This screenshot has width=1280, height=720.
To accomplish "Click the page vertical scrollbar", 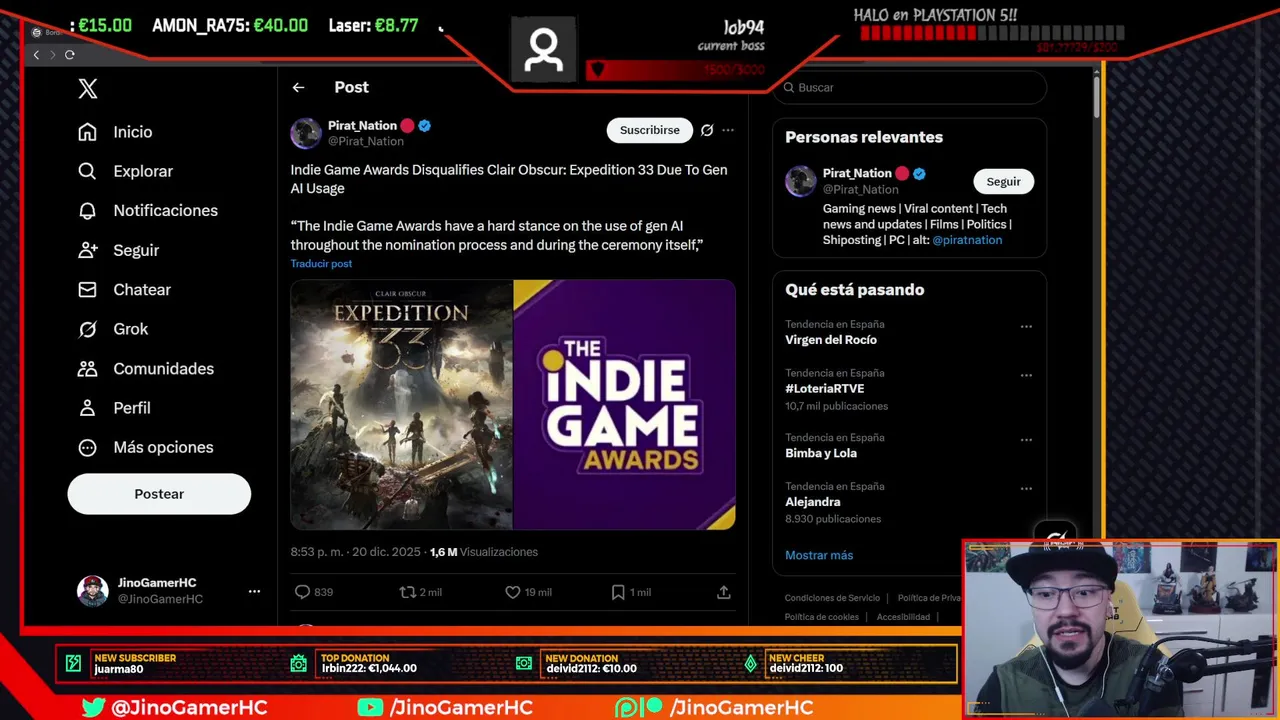I will click(1097, 98).
